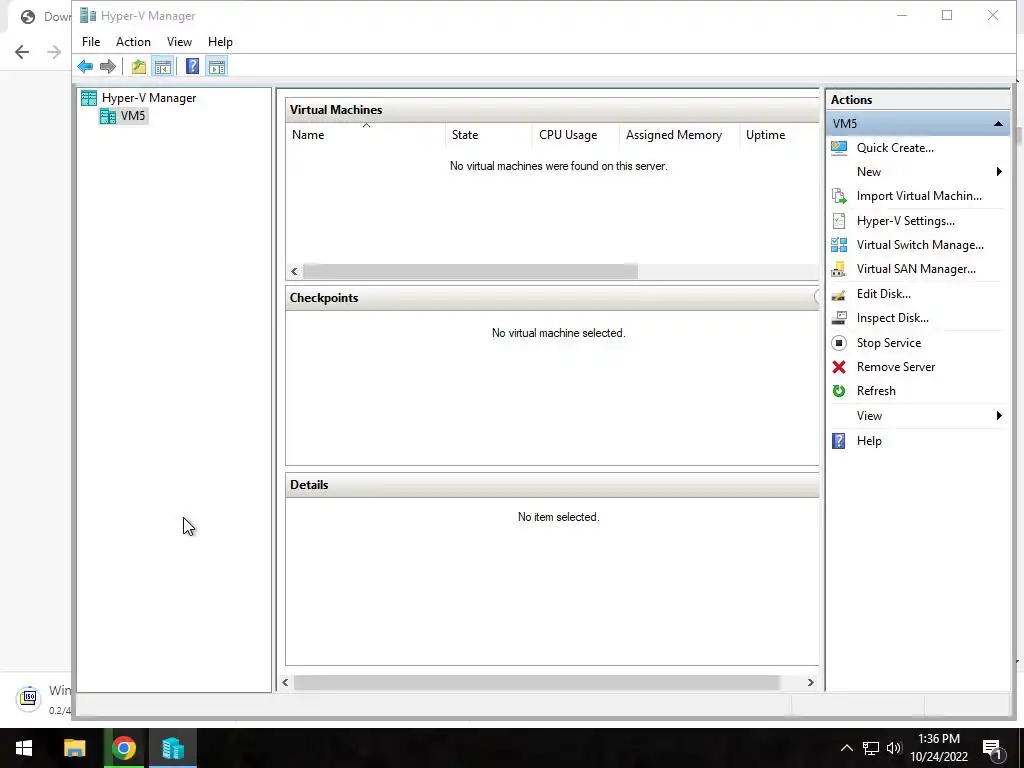Click the Virtual SAN Manager icon
The image size is (1024, 768).
(839, 269)
